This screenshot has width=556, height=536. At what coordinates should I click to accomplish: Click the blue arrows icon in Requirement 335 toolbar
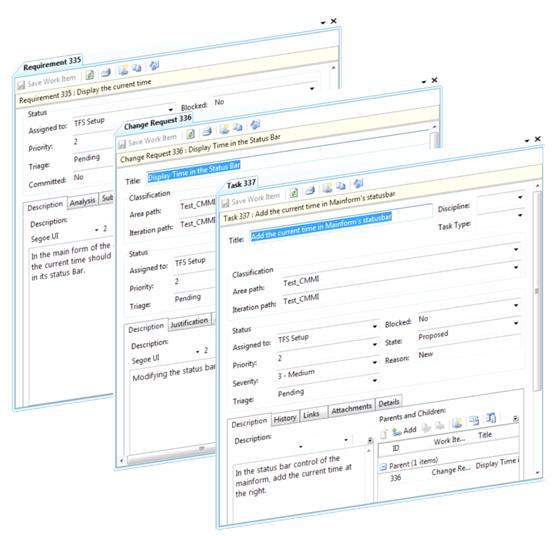click(x=154, y=66)
